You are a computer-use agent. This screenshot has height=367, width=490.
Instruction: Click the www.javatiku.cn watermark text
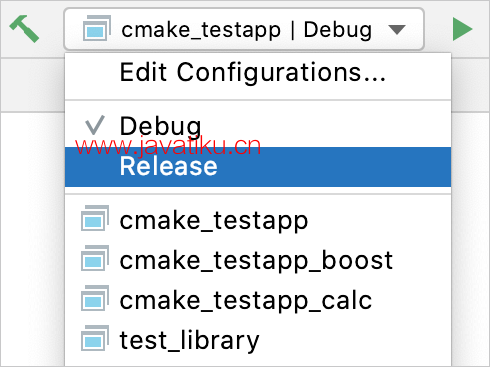[168, 146]
